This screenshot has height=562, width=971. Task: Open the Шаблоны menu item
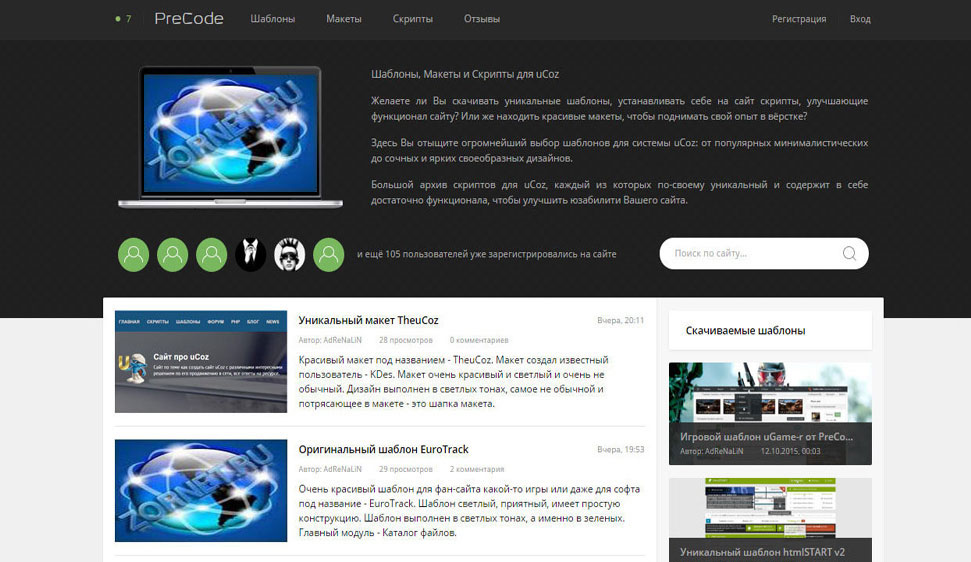[272, 19]
